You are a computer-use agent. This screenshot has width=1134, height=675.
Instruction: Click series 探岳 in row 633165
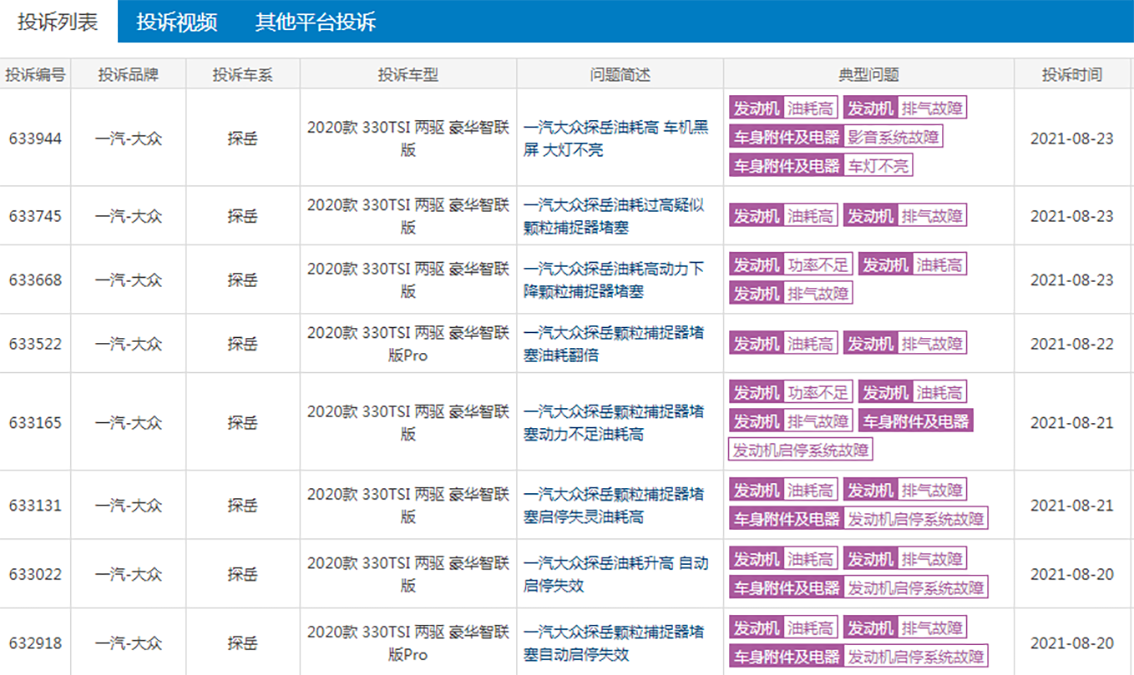243,423
